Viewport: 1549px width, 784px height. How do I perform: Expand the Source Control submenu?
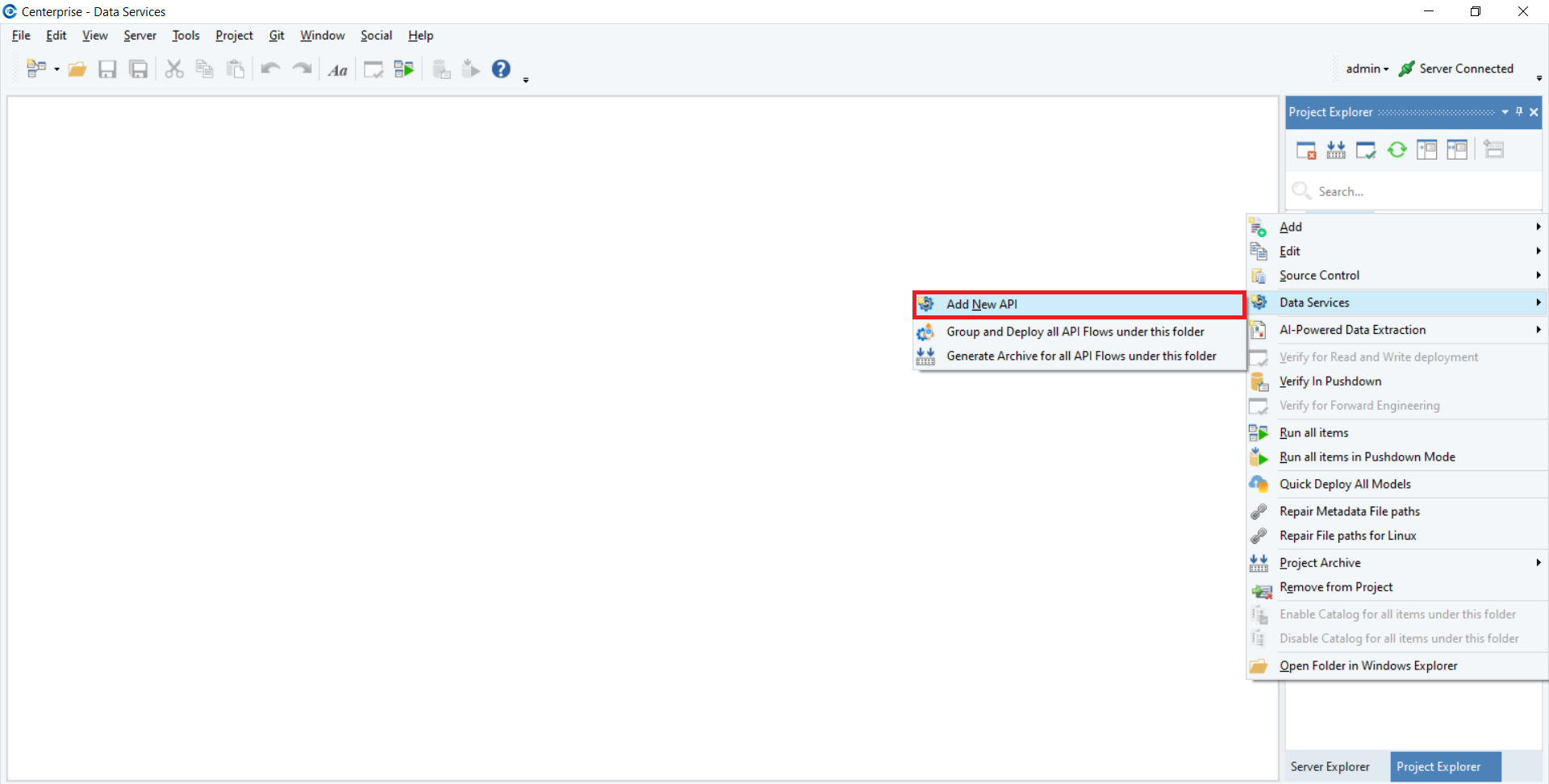(1397, 275)
